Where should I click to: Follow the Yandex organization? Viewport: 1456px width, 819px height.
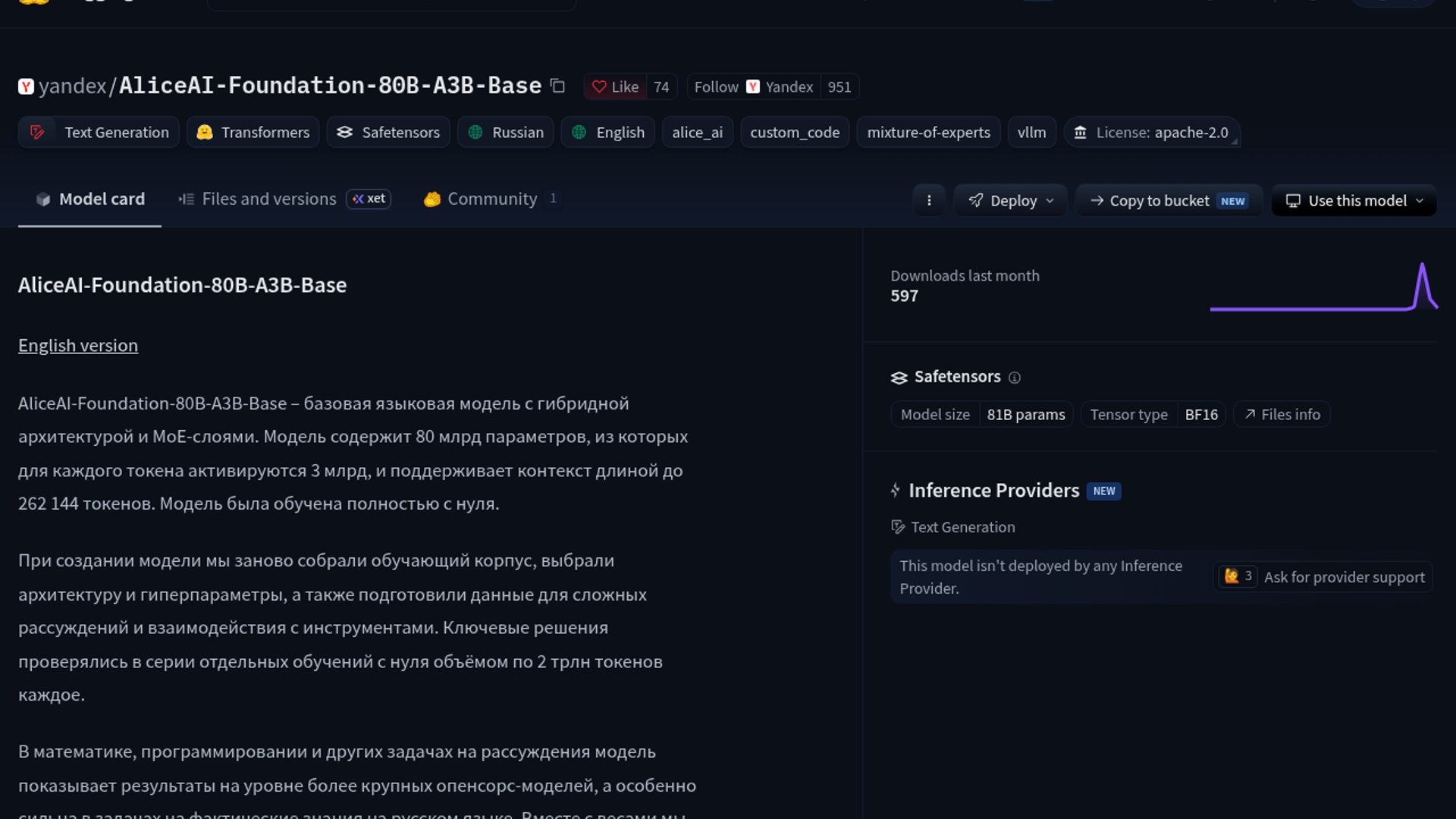(754, 87)
